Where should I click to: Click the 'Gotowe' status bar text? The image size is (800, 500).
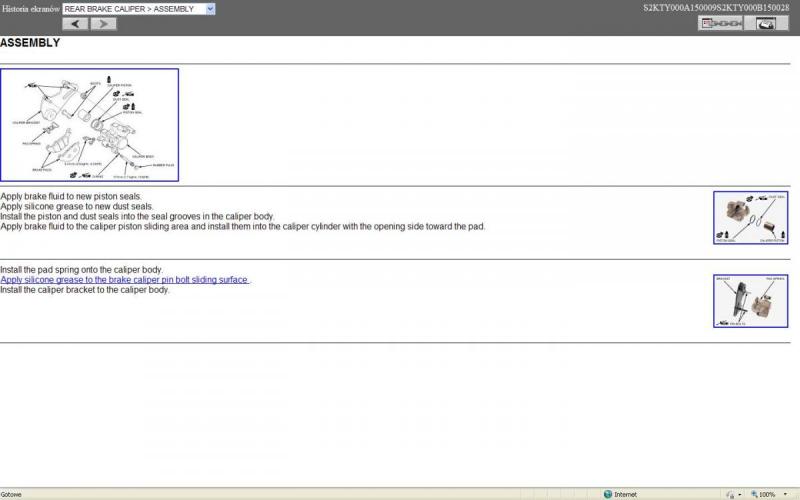(11, 494)
